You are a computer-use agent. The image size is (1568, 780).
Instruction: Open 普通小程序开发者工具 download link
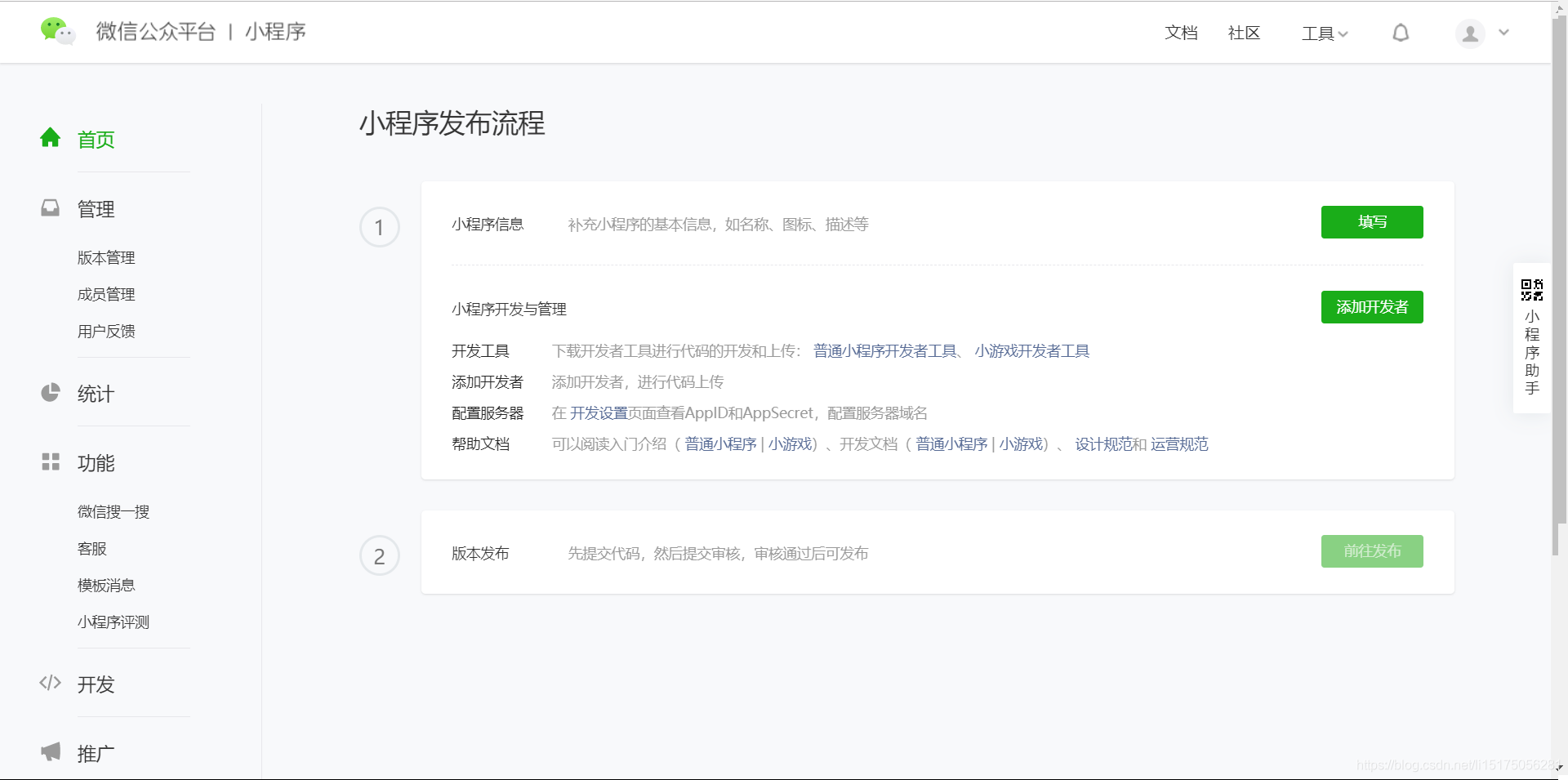click(x=885, y=351)
